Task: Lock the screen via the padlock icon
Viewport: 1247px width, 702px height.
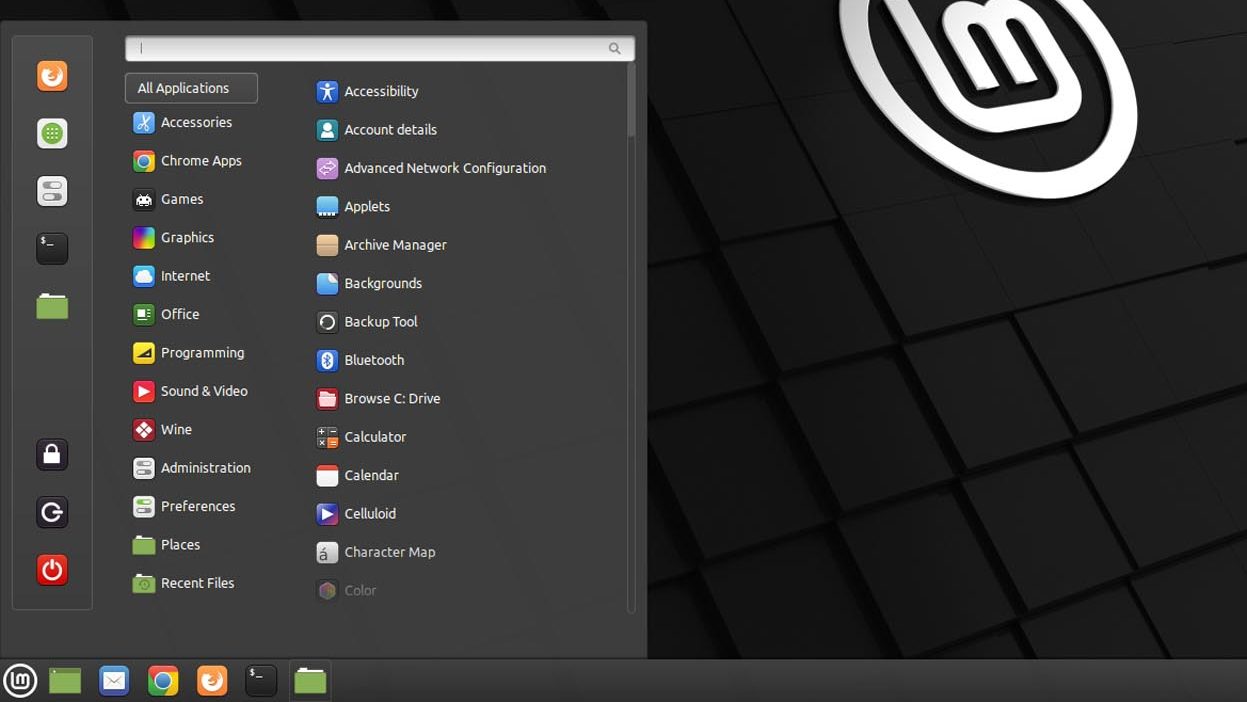Action: [51, 454]
